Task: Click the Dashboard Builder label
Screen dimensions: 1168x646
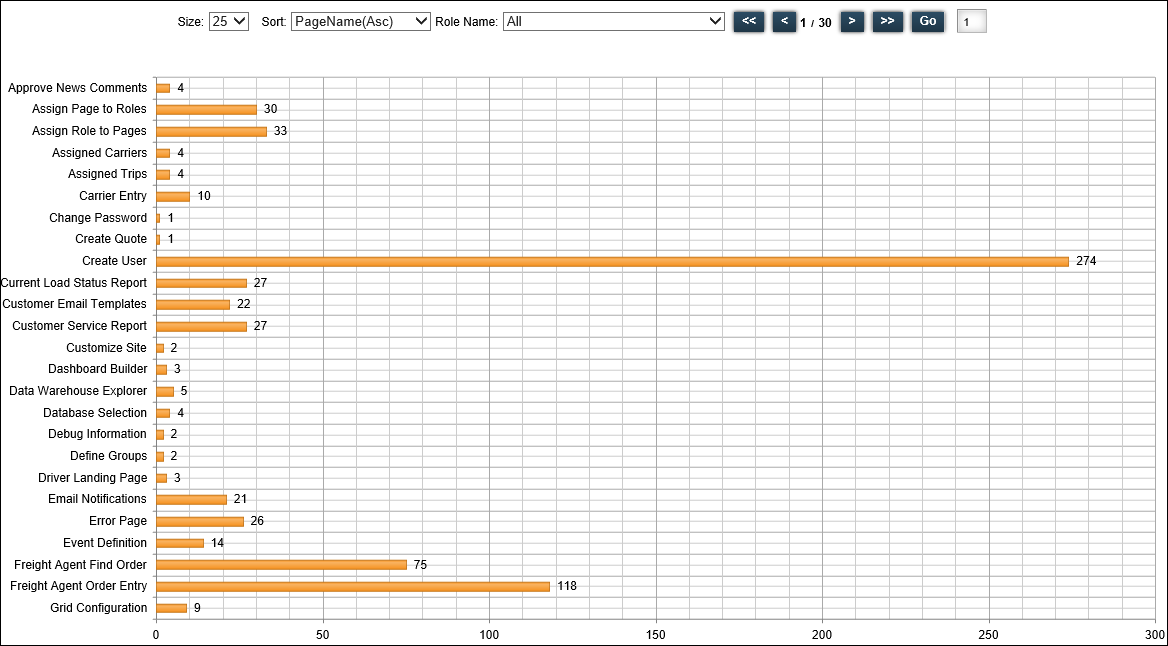Action: (98, 370)
